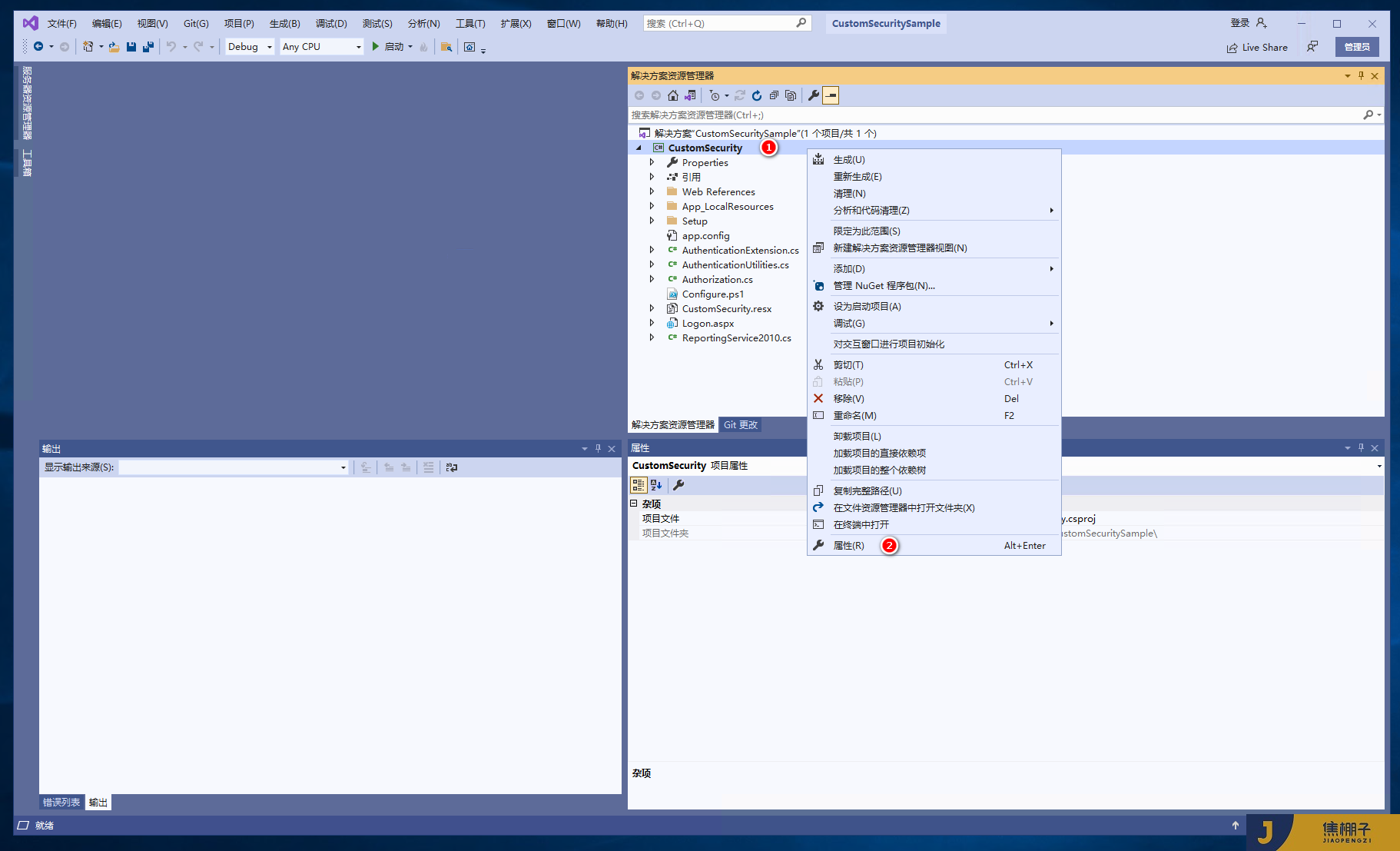
Task: Click the save file toolbar icon
Action: 131,47
